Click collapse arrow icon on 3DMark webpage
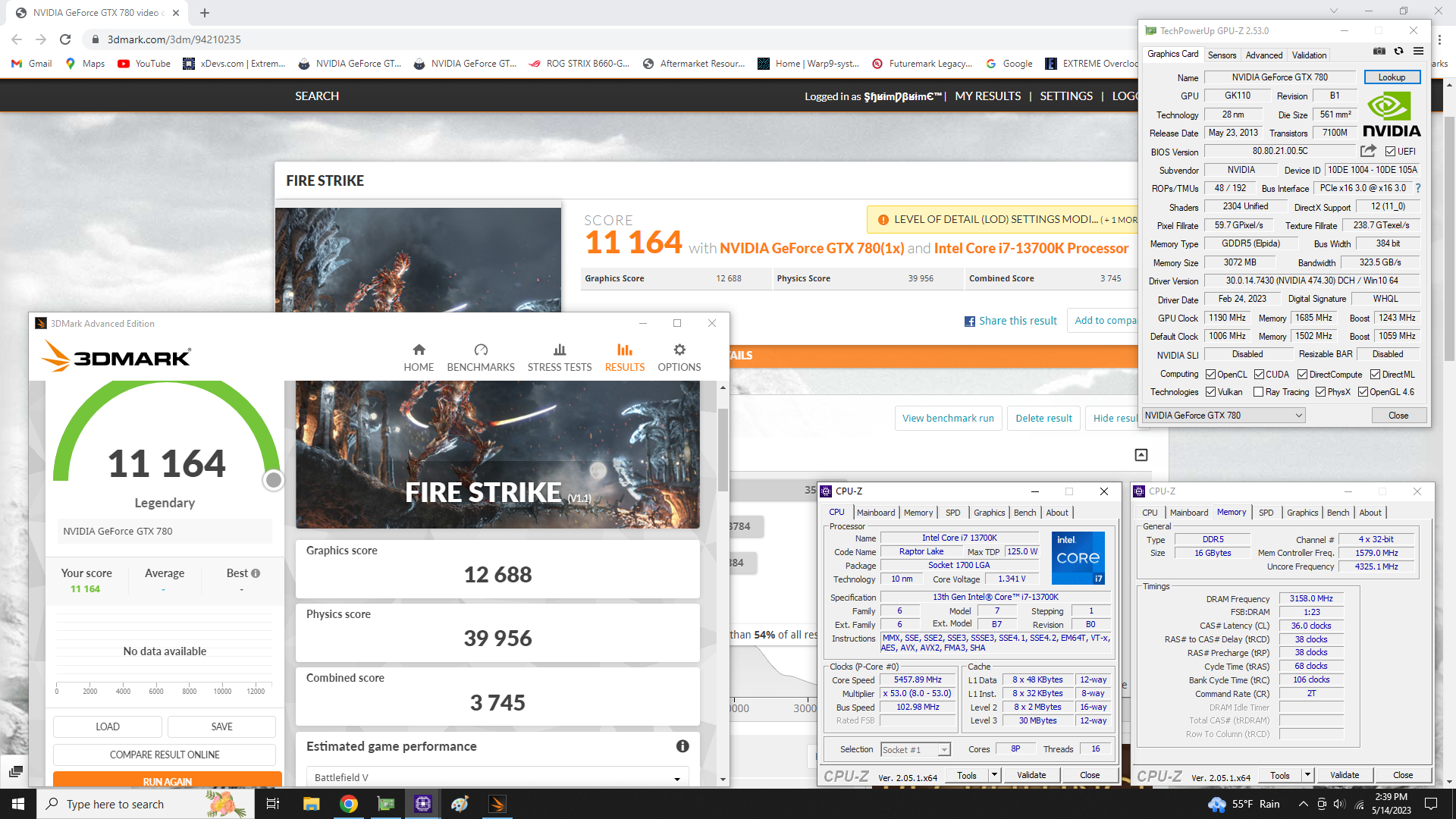The image size is (1456, 819). (x=1141, y=455)
